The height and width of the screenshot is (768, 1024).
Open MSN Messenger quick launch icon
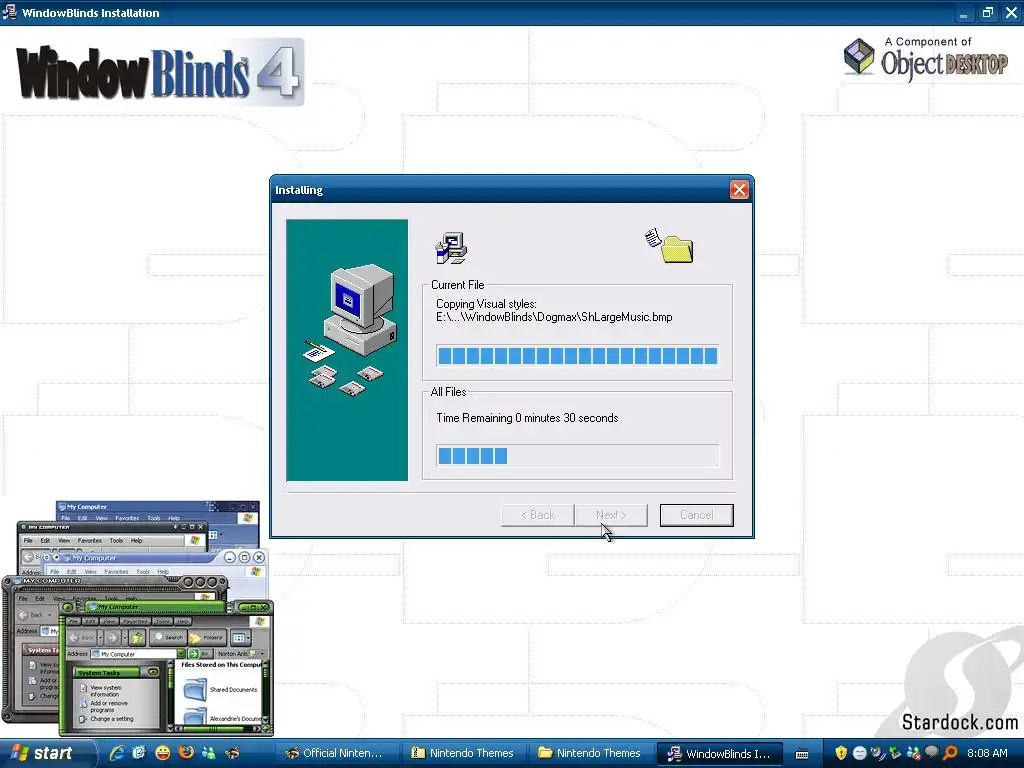(x=208, y=753)
